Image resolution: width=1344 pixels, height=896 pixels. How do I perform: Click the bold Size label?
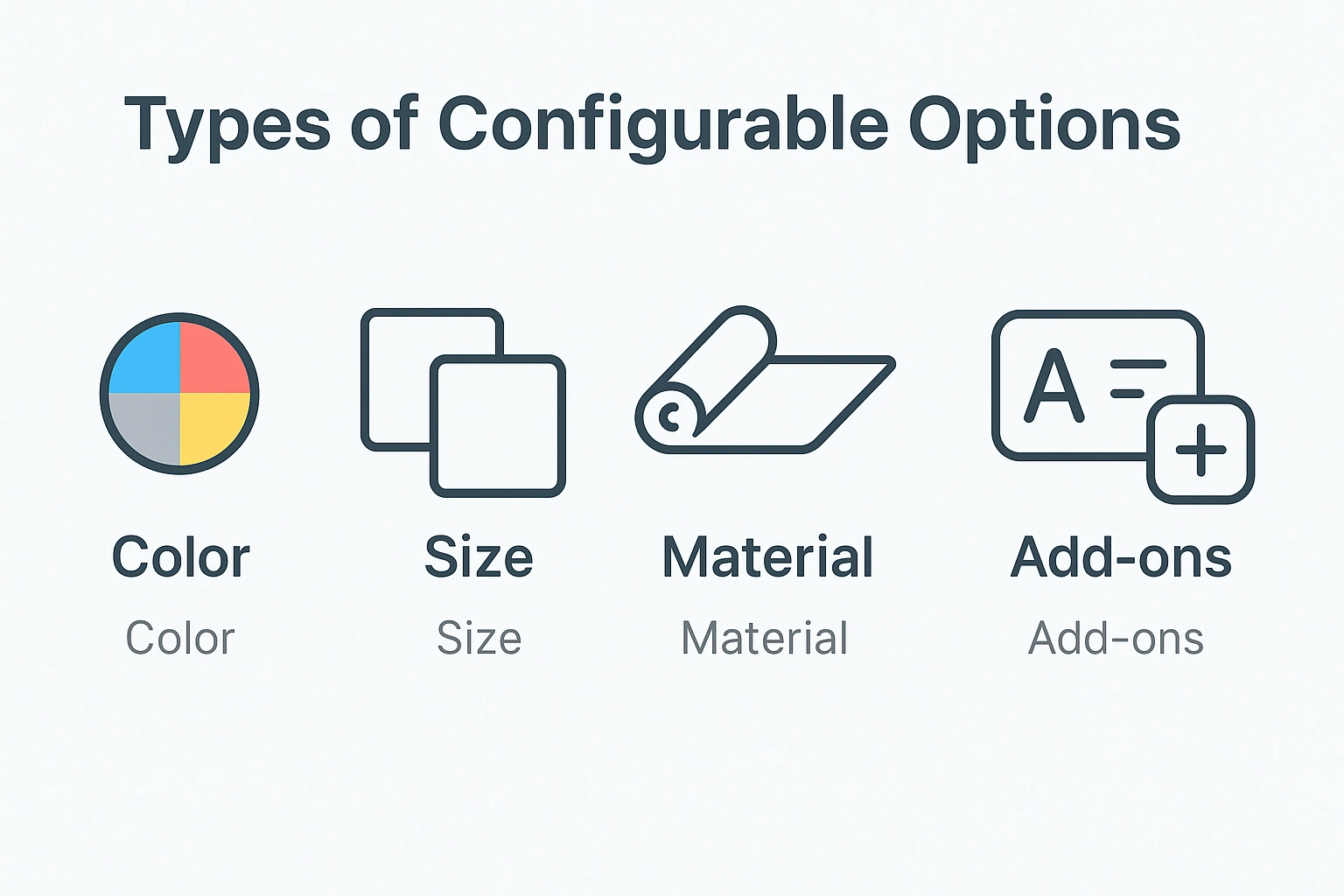(x=479, y=557)
